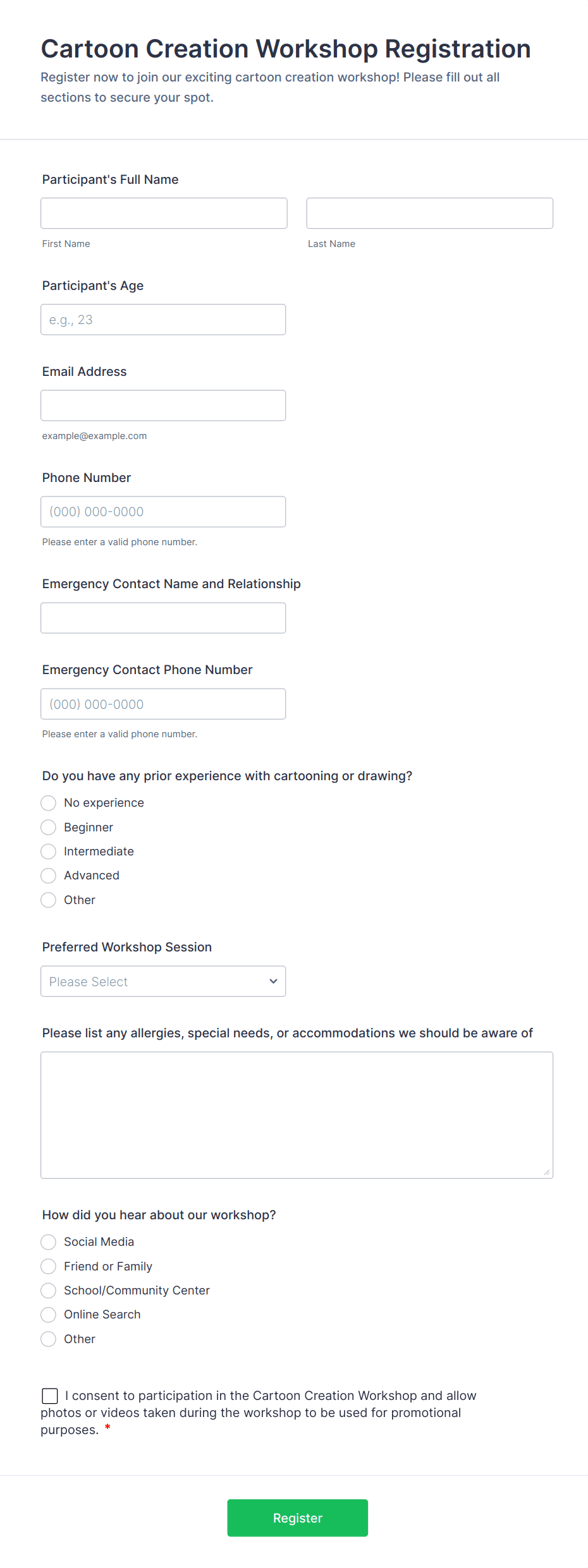Open the Preferred Workshop Session dropdown
588x1568 pixels.
click(x=162, y=981)
